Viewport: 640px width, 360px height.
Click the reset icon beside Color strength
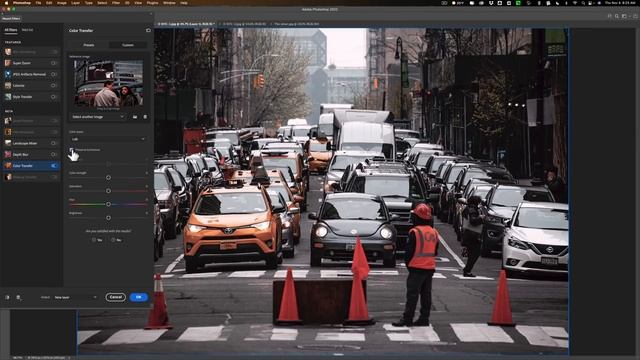[147, 173]
